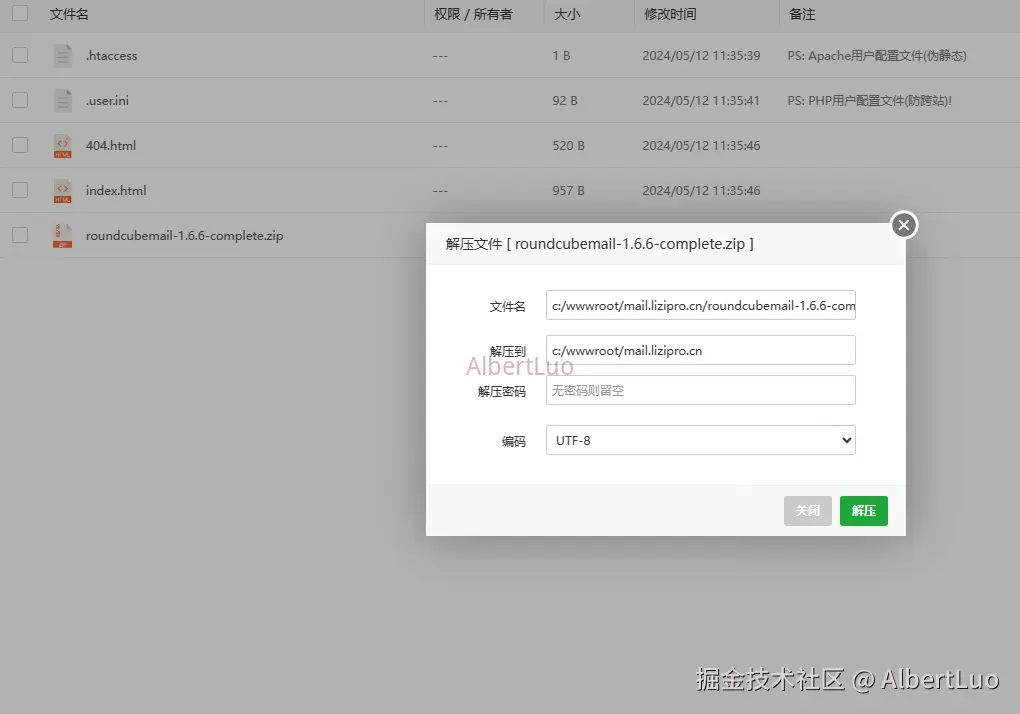Image resolution: width=1020 pixels, height=714 pixels.
Task: Click the 2024/05/12 11:35:39 timestamp
Action: pos(701,56)
